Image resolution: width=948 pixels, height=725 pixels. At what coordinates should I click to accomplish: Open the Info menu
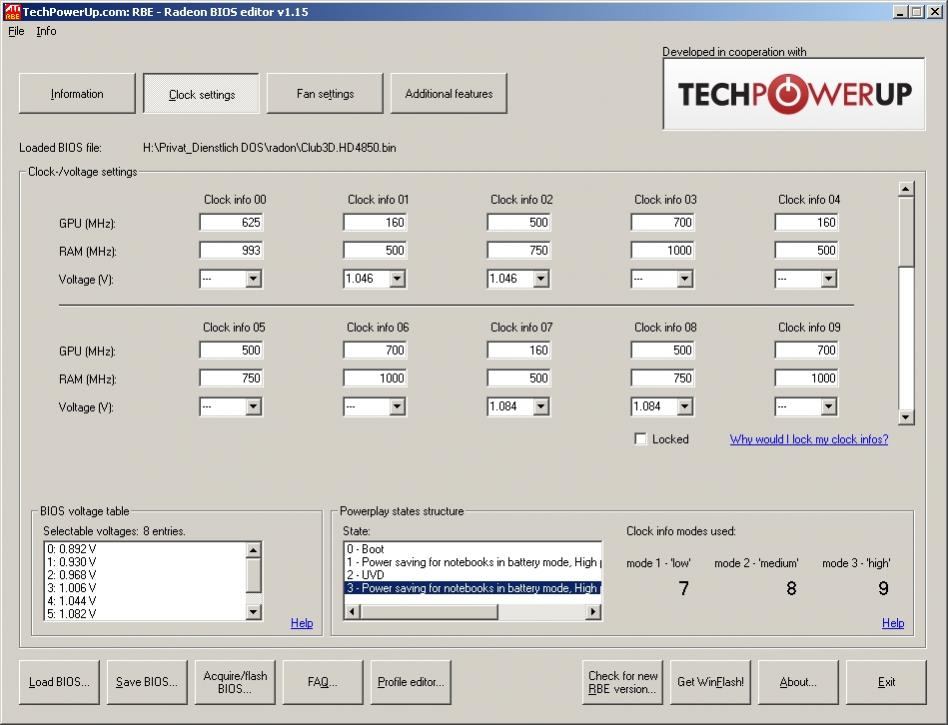point(46,31)
